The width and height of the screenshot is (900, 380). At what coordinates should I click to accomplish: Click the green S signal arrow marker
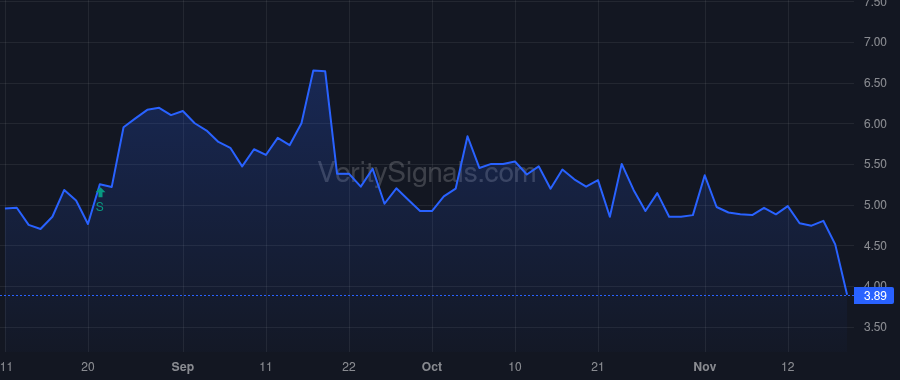tap(100, 193)
